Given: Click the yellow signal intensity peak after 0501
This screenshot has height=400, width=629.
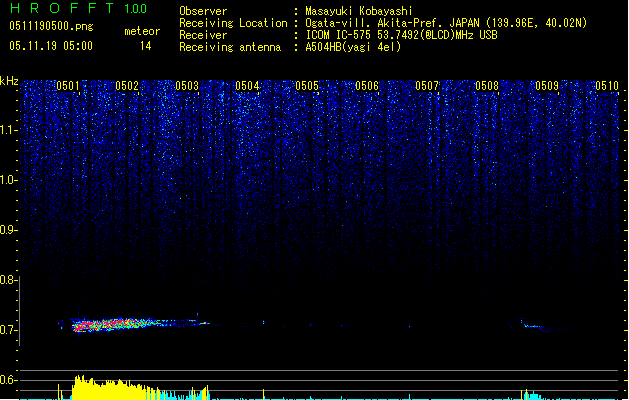Looking at the screenshot, I should pyautogui.click(x=108, y=388).
